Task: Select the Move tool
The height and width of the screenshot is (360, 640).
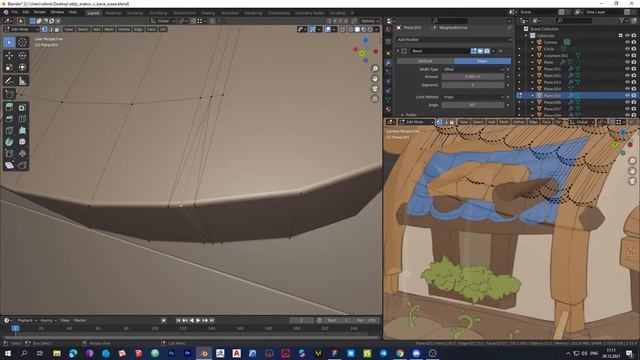Action: (x=9, y=56)
